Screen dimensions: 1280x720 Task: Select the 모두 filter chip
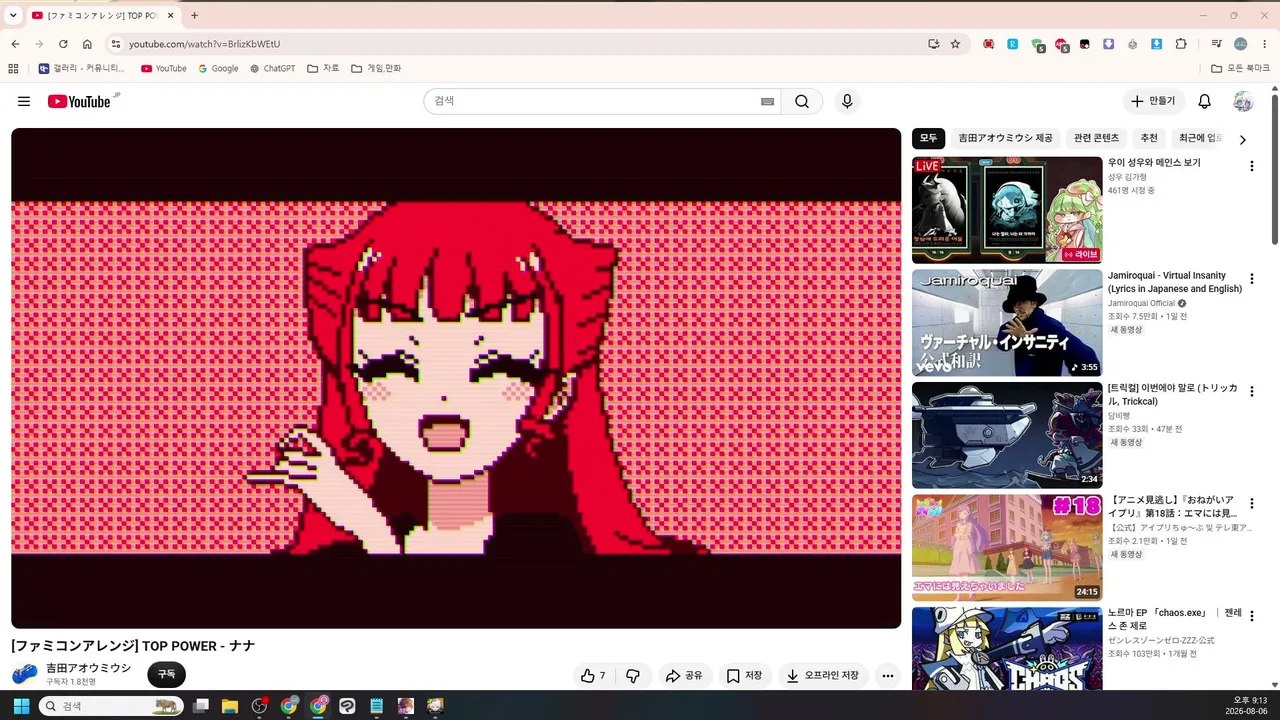click(x=928, y=138)
